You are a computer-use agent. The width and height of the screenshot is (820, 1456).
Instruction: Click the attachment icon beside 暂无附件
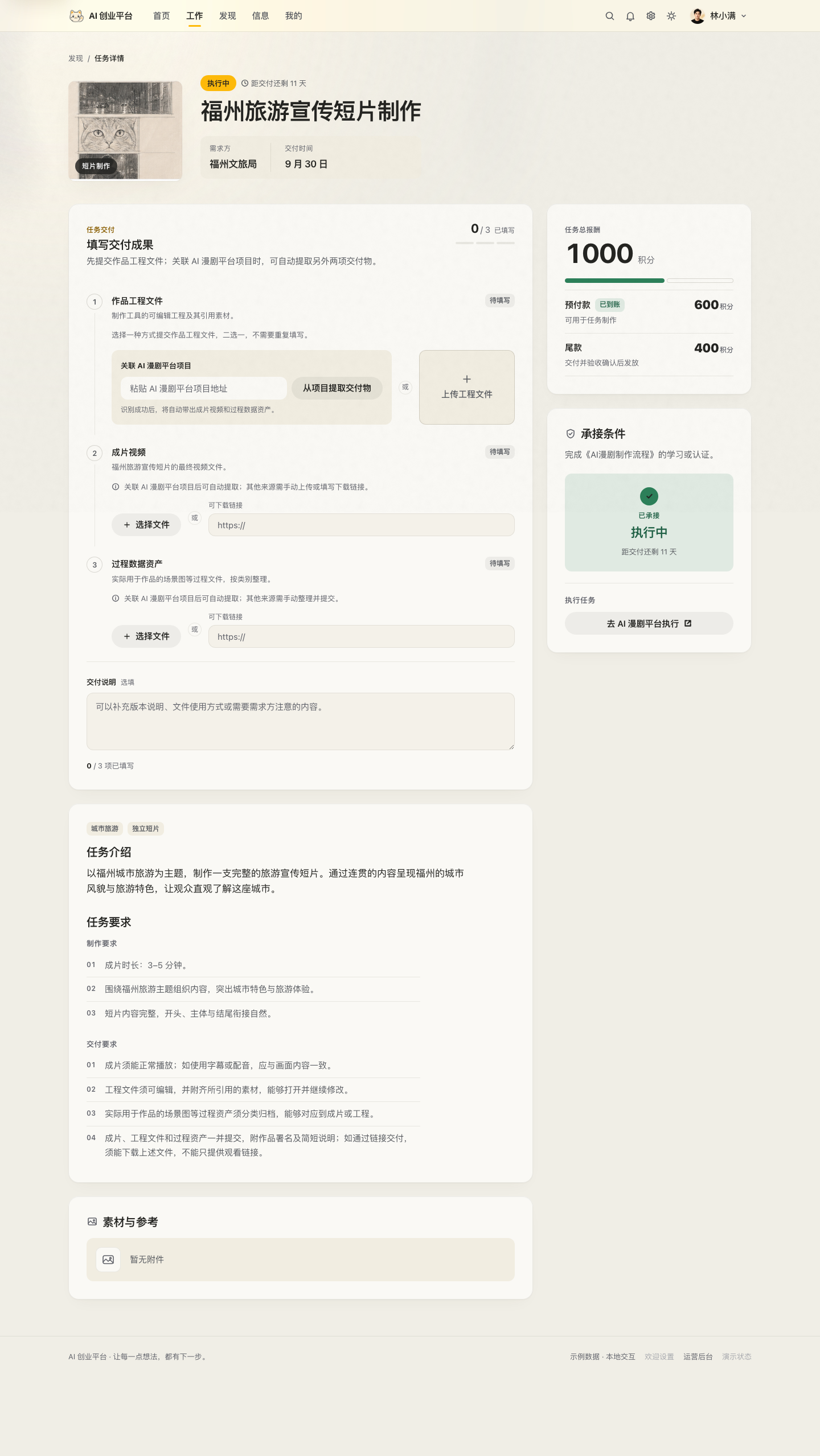108,1260
